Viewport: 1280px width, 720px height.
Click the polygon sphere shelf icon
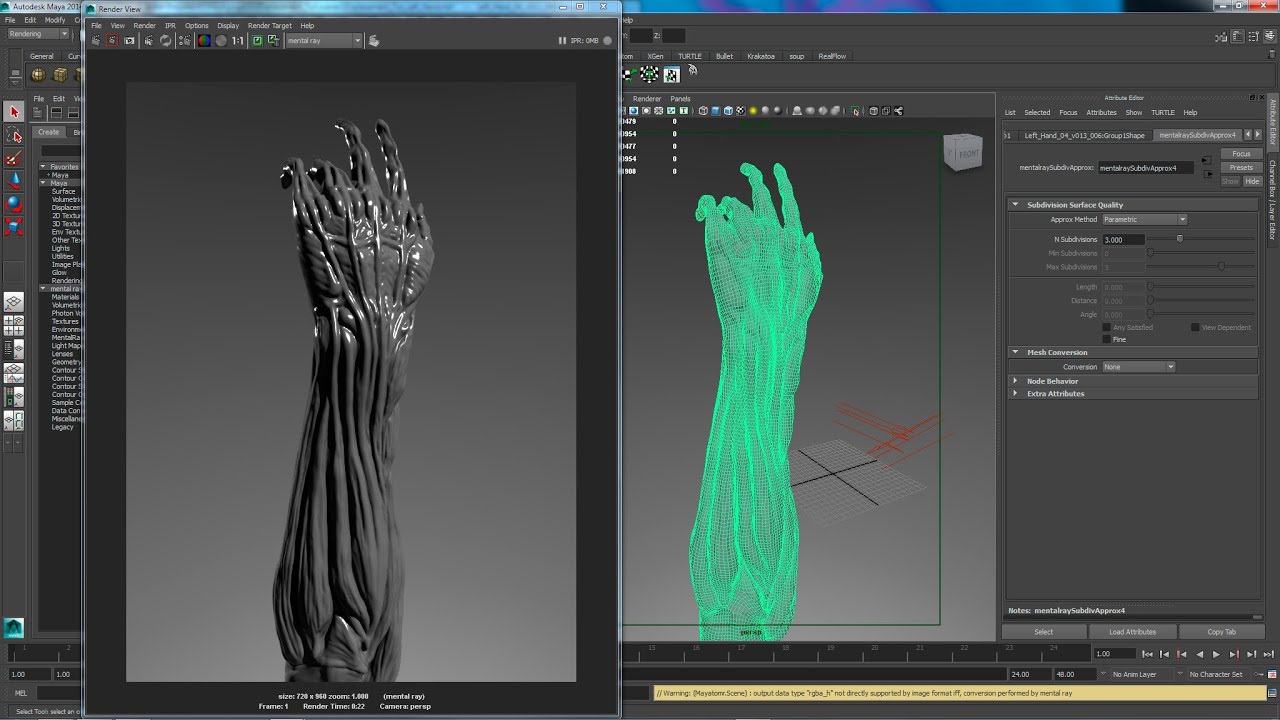pos(38,75)
